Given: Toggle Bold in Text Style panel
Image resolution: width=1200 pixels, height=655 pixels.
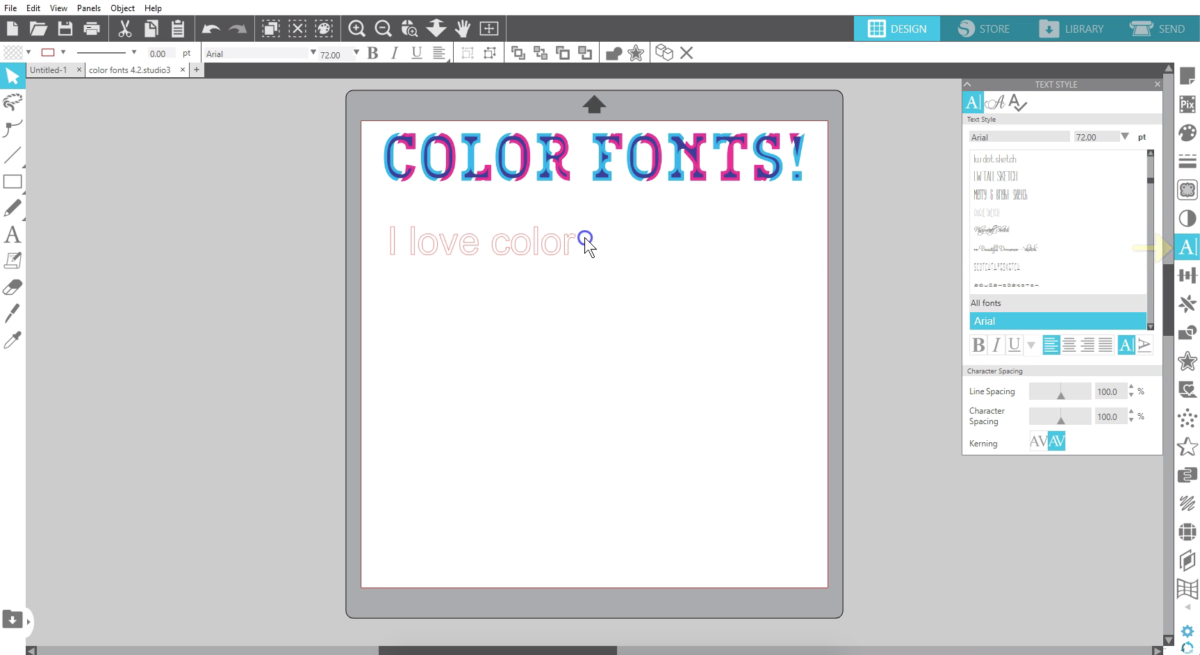Looking at the screenshot, I should click(979, 345).
